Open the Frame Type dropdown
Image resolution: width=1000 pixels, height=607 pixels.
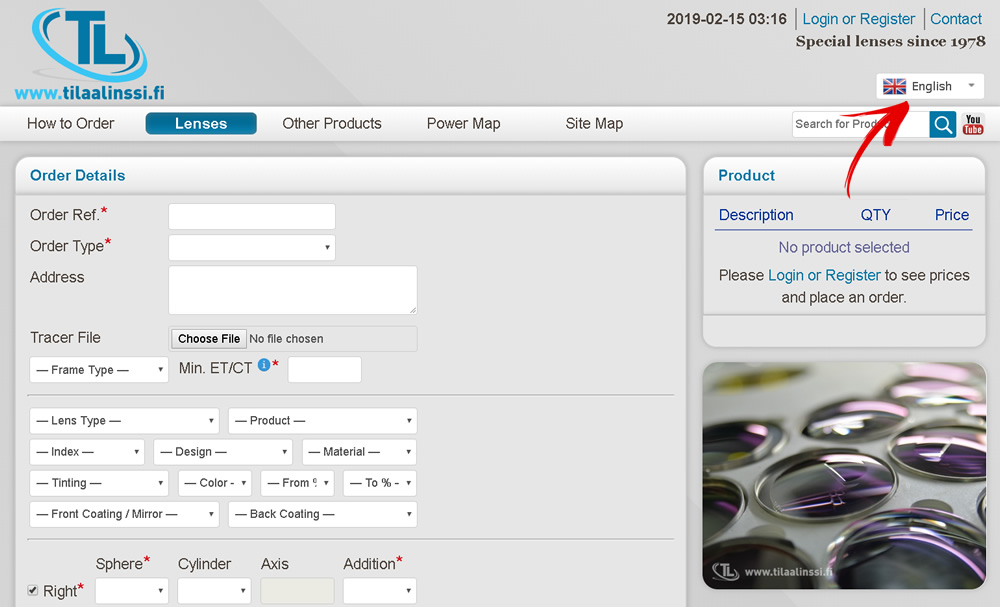[99, 370]
